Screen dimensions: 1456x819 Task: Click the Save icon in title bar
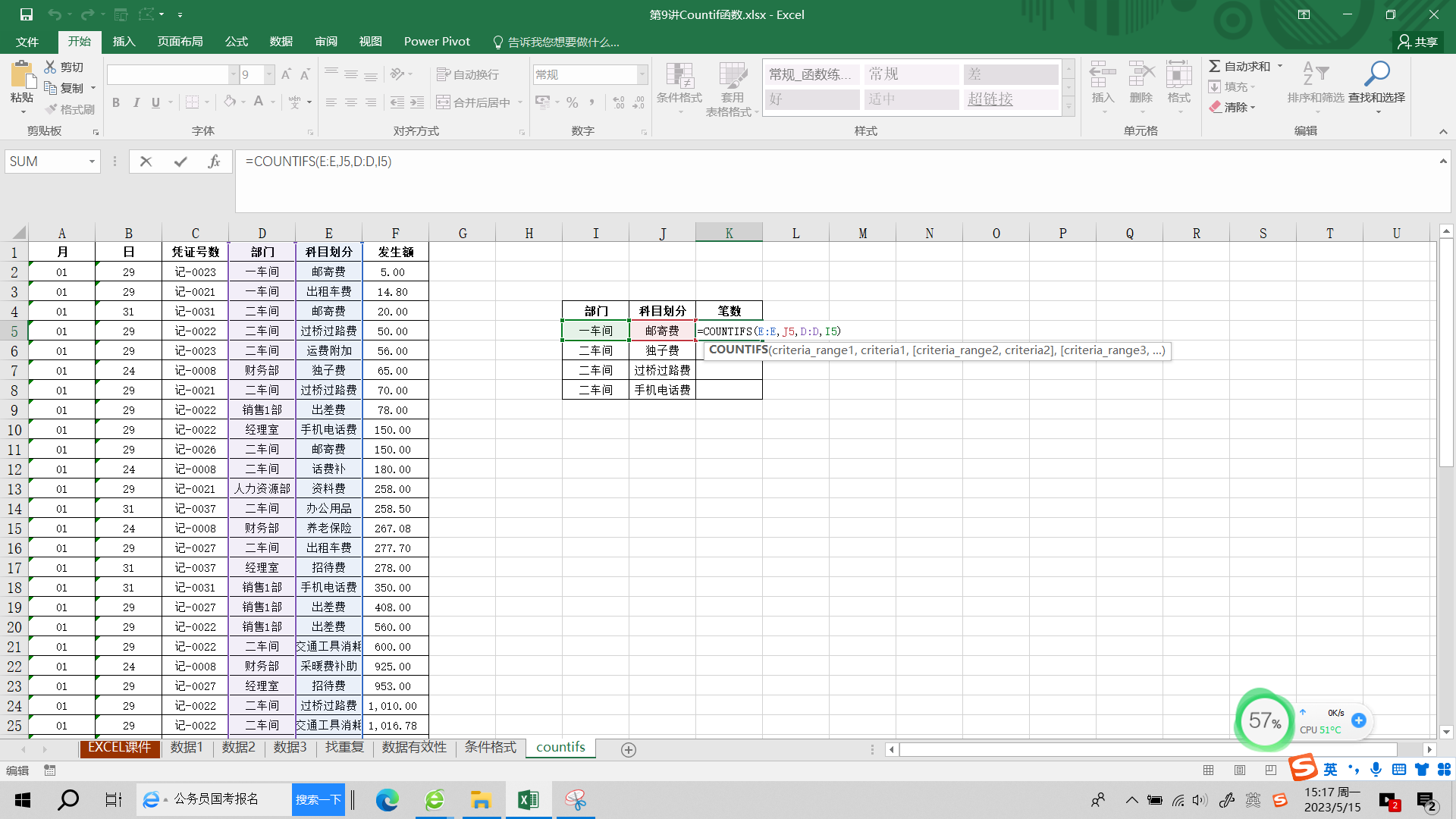tap(26, 14)
